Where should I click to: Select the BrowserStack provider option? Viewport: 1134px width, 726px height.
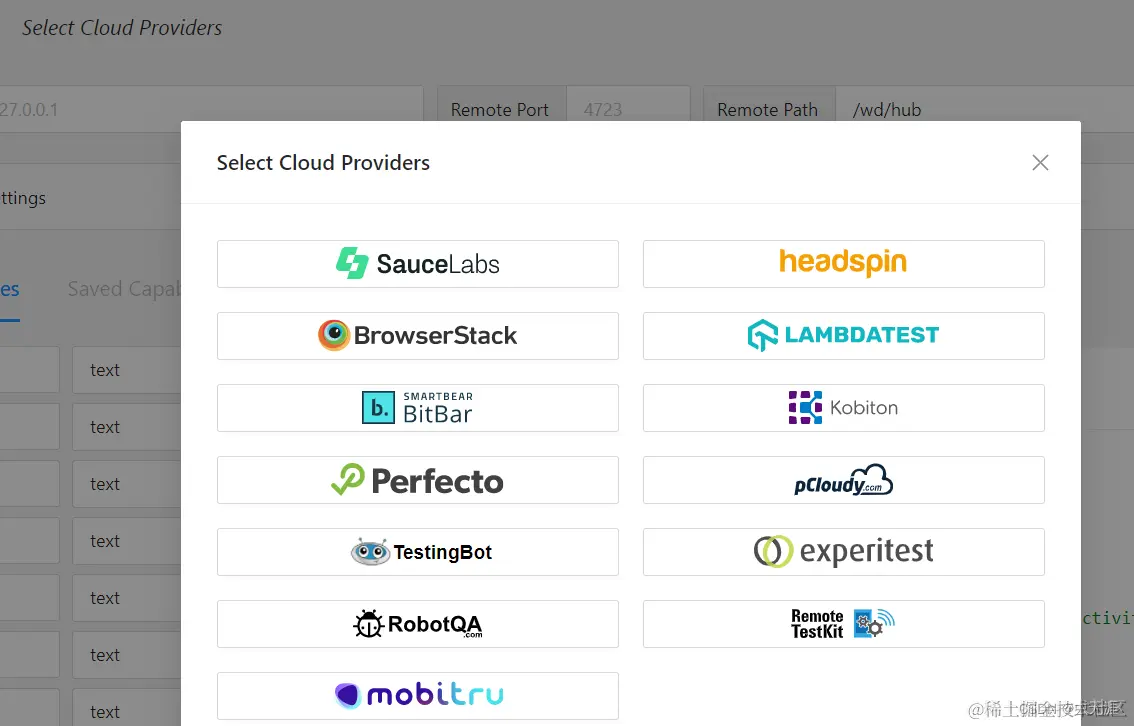pyautogui.click(x=417, y=336)
